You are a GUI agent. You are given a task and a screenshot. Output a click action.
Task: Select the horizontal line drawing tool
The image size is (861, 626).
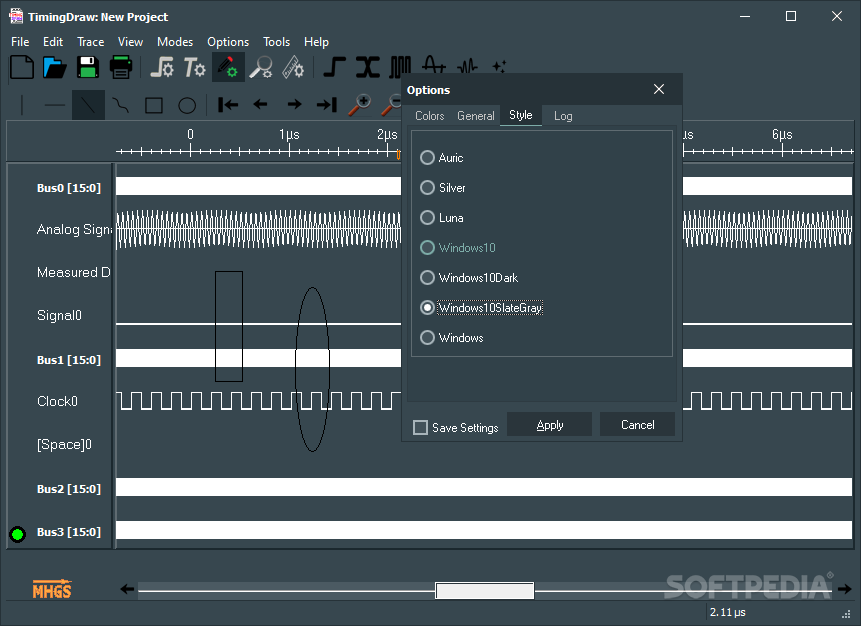pos(55,105)
